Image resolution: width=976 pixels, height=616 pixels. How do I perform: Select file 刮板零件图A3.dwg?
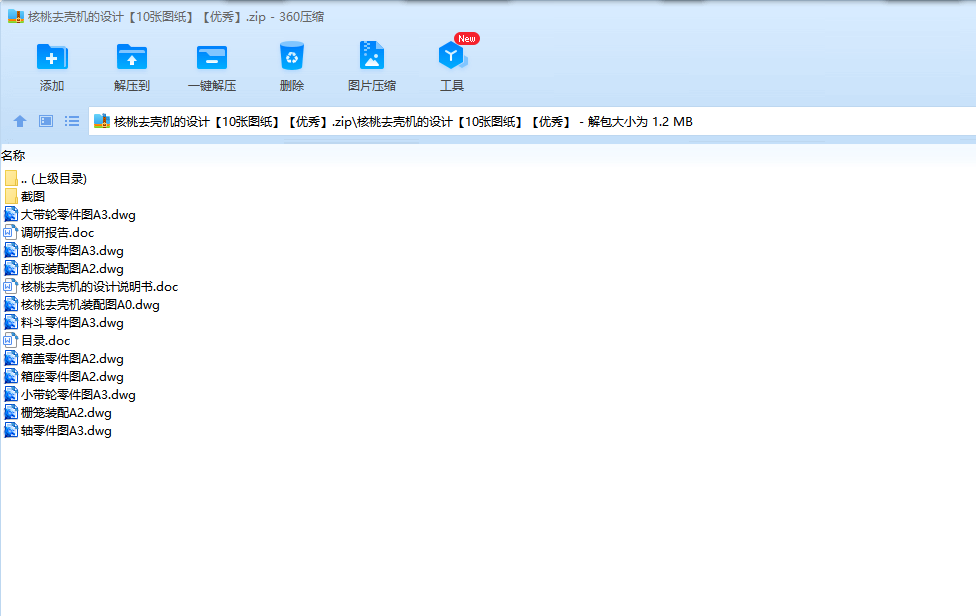(64, 251)
